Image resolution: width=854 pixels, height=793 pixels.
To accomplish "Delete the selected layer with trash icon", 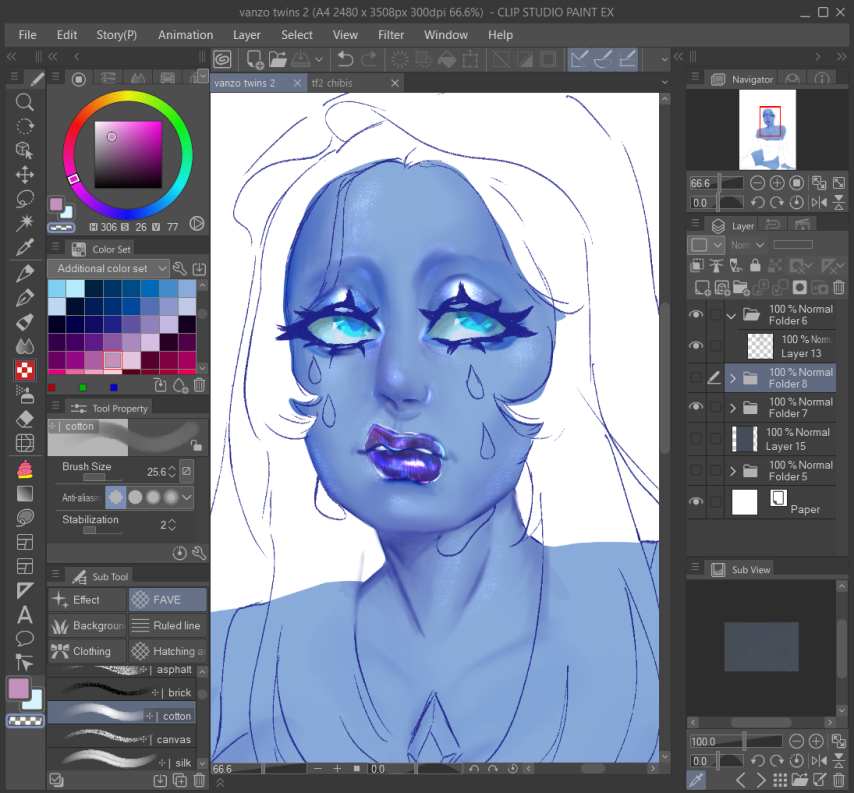I will 839,287.
